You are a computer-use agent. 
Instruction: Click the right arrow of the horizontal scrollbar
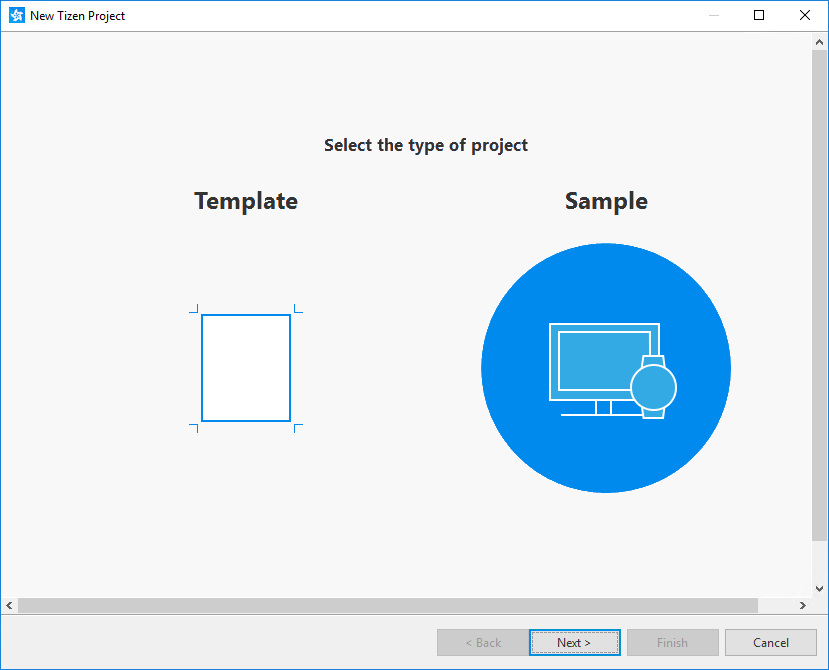[802, 605]
